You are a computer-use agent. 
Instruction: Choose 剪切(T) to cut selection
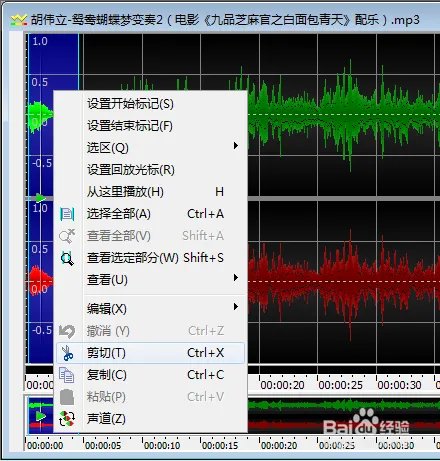click(x=151, y=353)
